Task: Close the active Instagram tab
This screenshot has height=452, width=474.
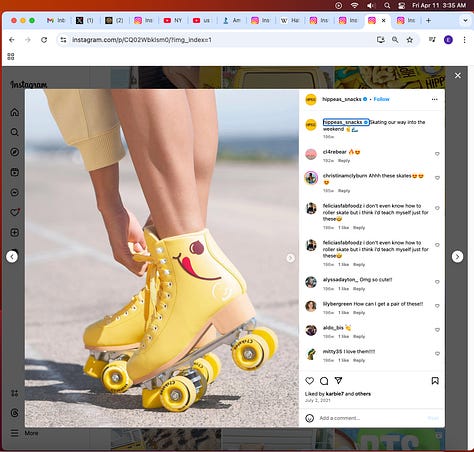Action: point(383,21)
